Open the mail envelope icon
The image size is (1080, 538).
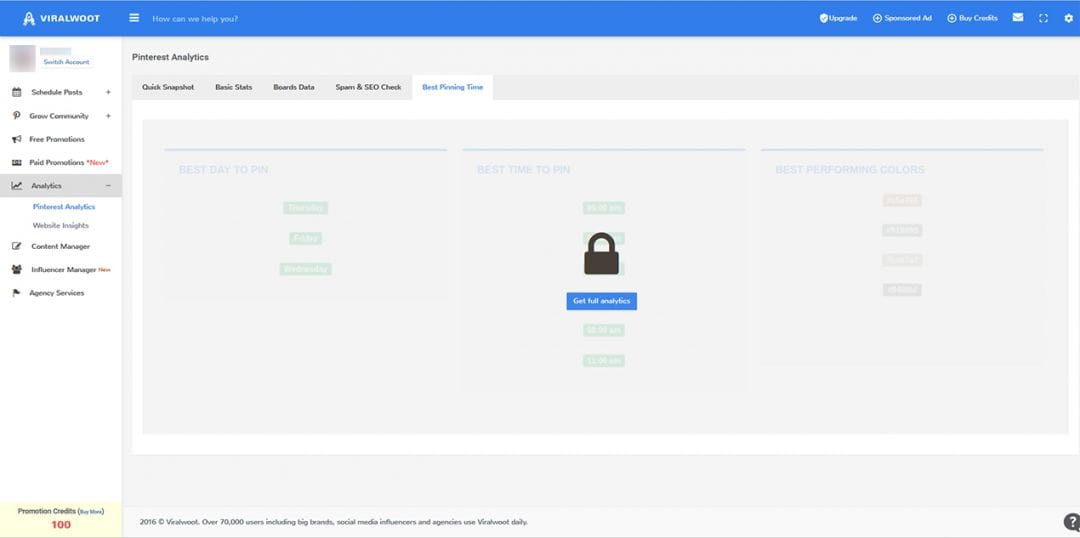pos(1018,18)
